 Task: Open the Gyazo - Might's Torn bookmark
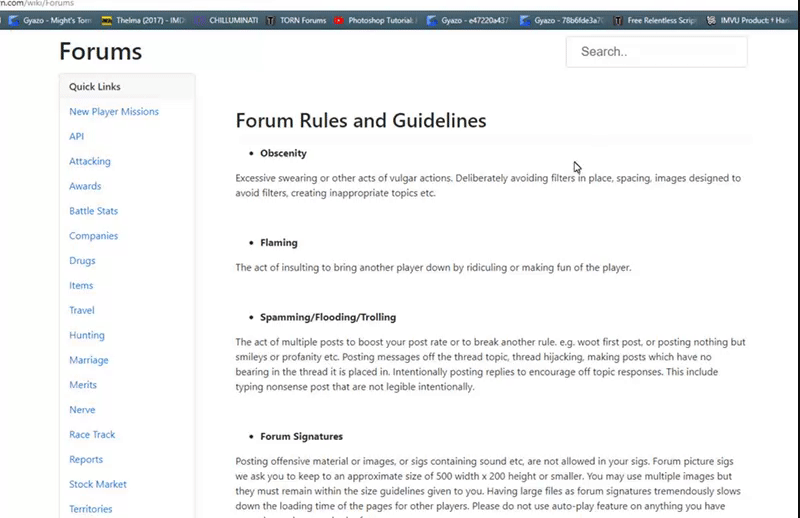(x=50, y=20)
